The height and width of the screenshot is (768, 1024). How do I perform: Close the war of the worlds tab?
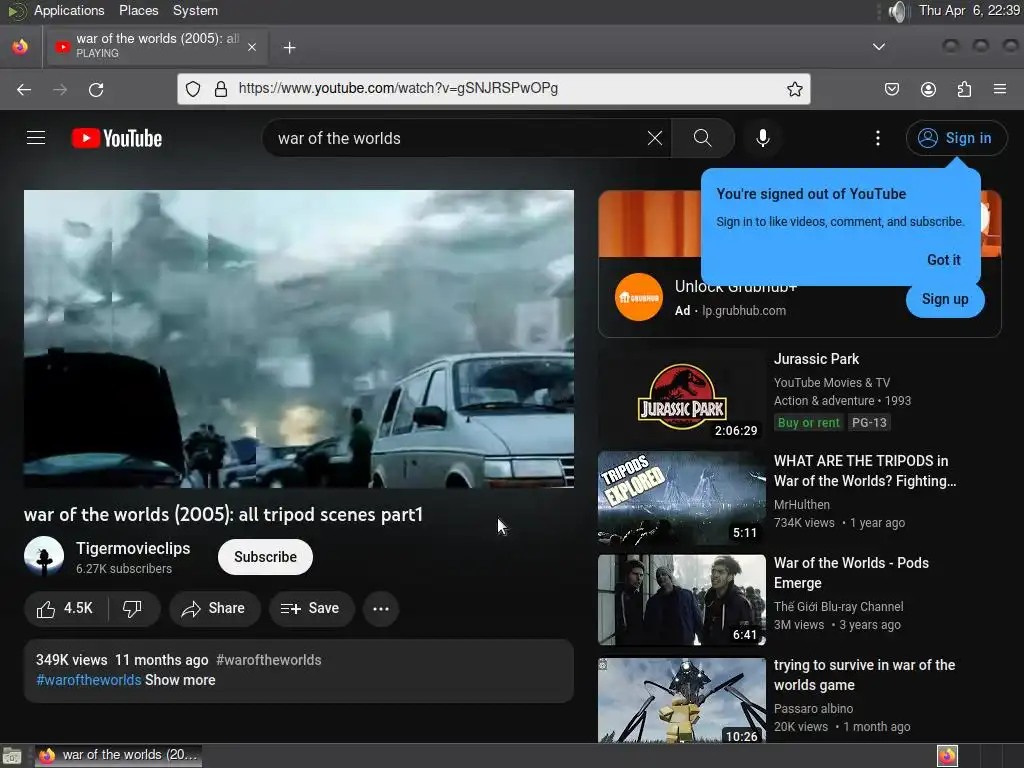(x=252, y=47)
